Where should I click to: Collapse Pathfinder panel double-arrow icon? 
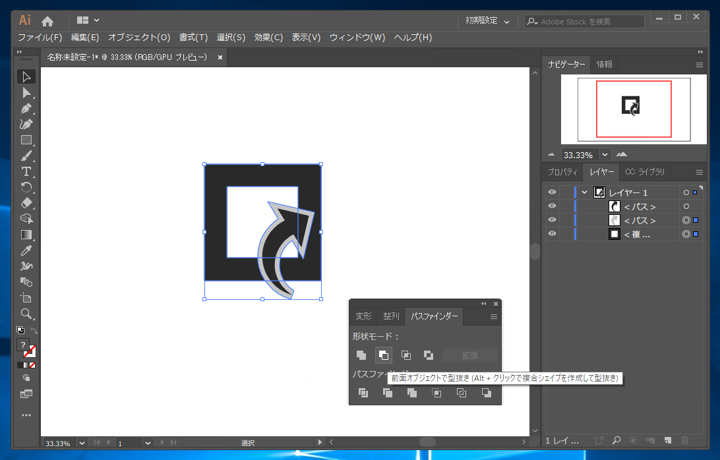[484, 303]
